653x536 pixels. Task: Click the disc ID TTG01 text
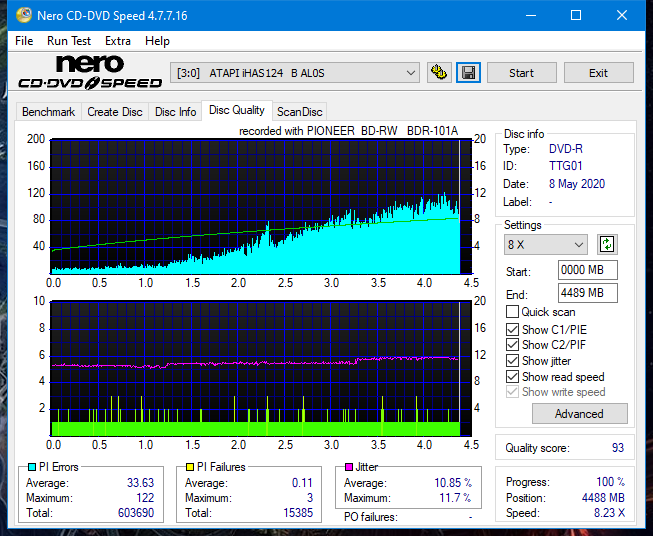coord(566,166)
